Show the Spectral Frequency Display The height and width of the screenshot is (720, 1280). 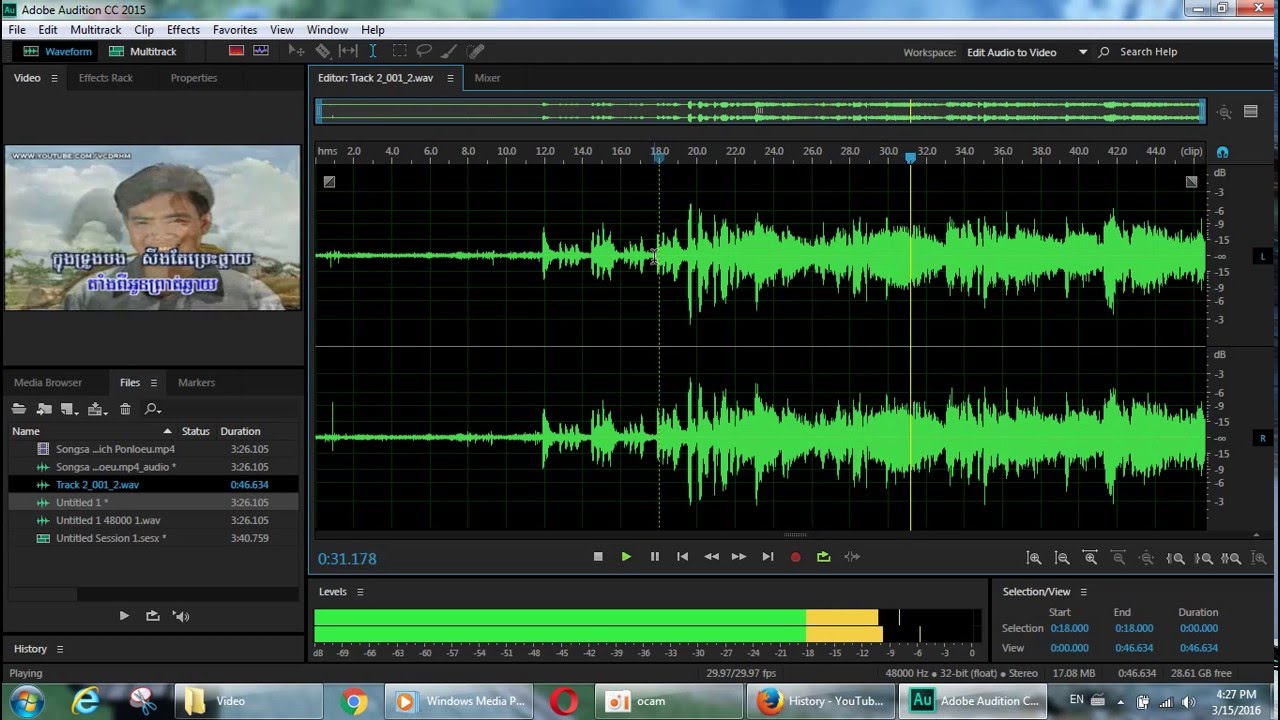click(x=236, y=51)
